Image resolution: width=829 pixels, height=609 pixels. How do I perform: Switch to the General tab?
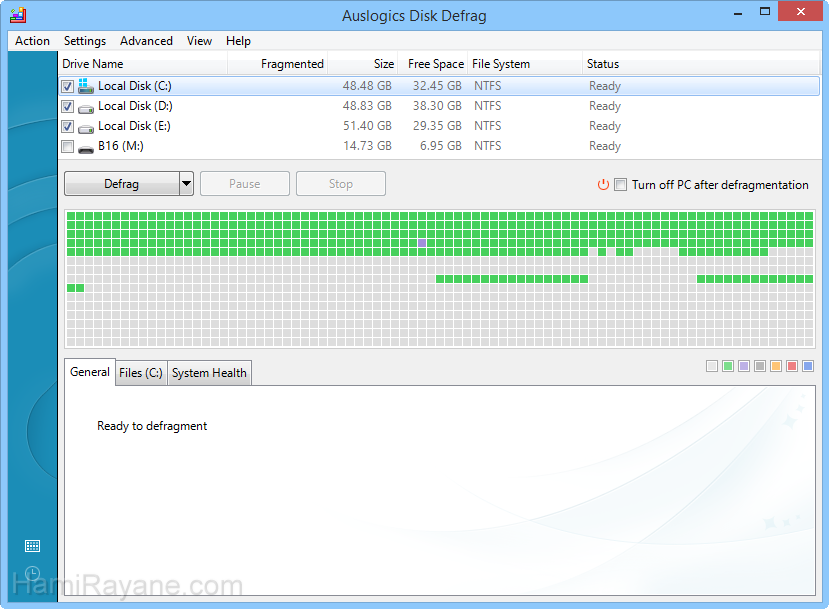click(90, 372)
